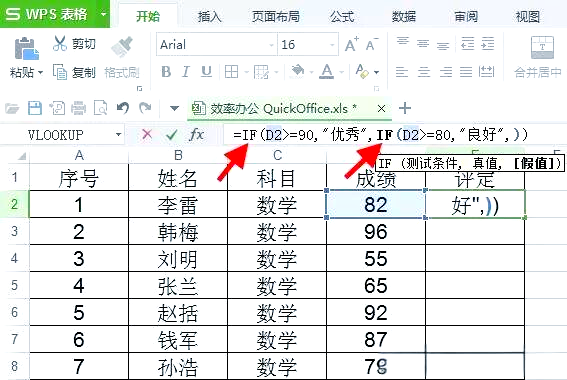Click the score cell 96
The image size is (567, 380).
click(x=376, y=231)
